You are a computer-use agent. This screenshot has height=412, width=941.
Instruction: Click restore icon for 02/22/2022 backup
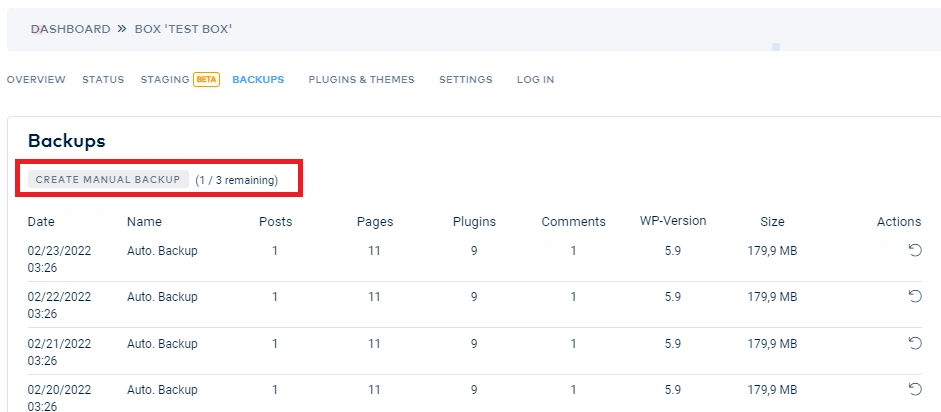[914, 296]
